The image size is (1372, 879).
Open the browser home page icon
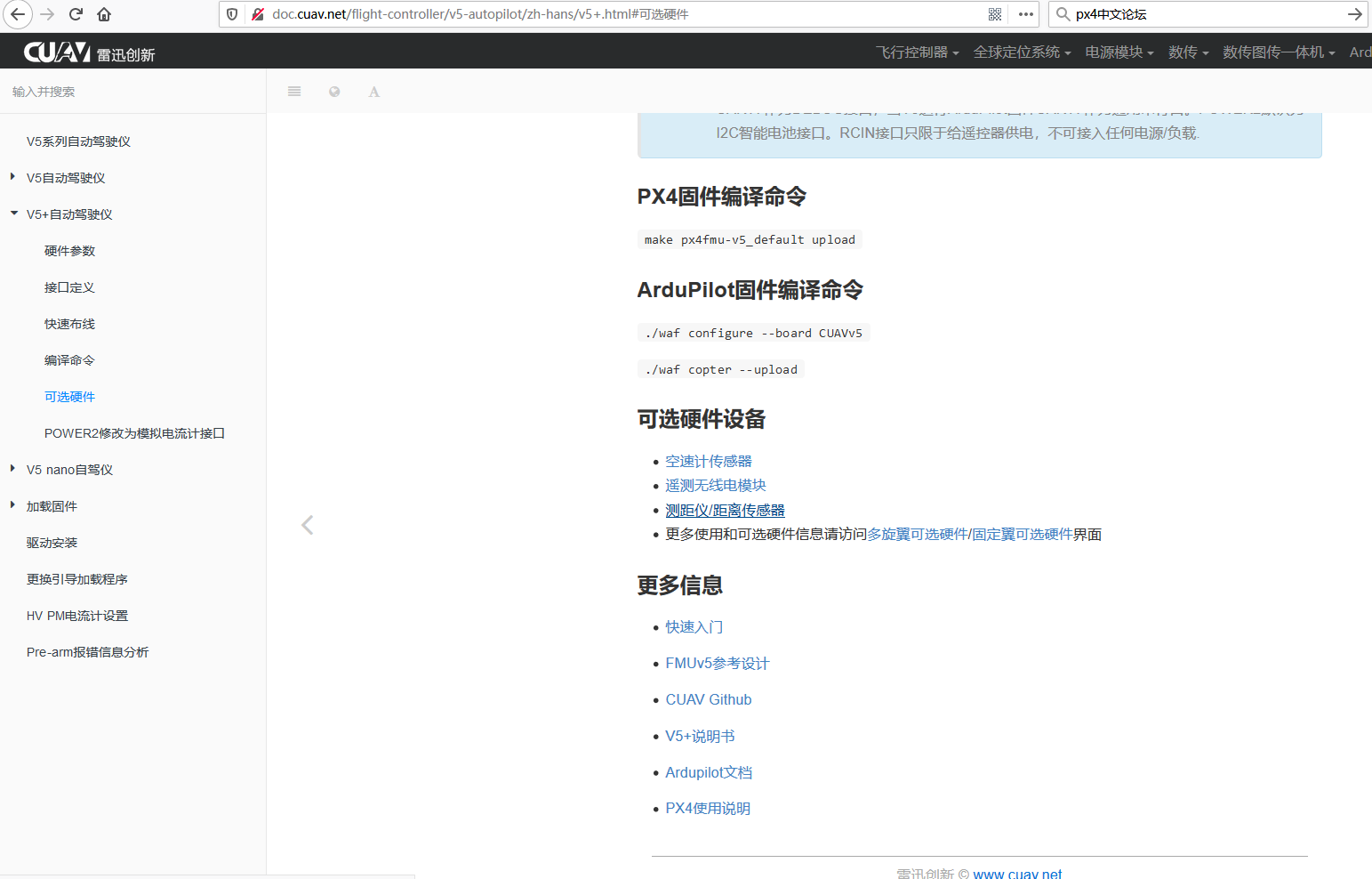tap(104, 14)
